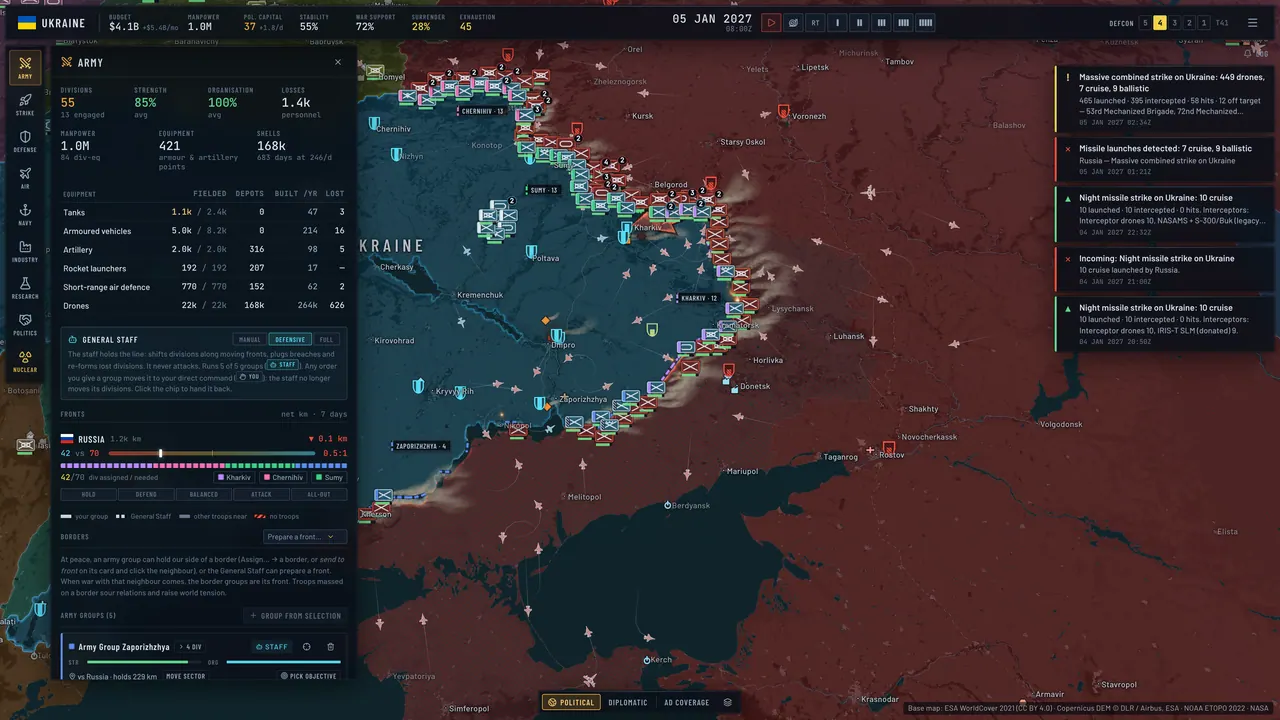Set game speed to four bars
The height and width of the screenshot is (720, 1280).
coord(903,22)
